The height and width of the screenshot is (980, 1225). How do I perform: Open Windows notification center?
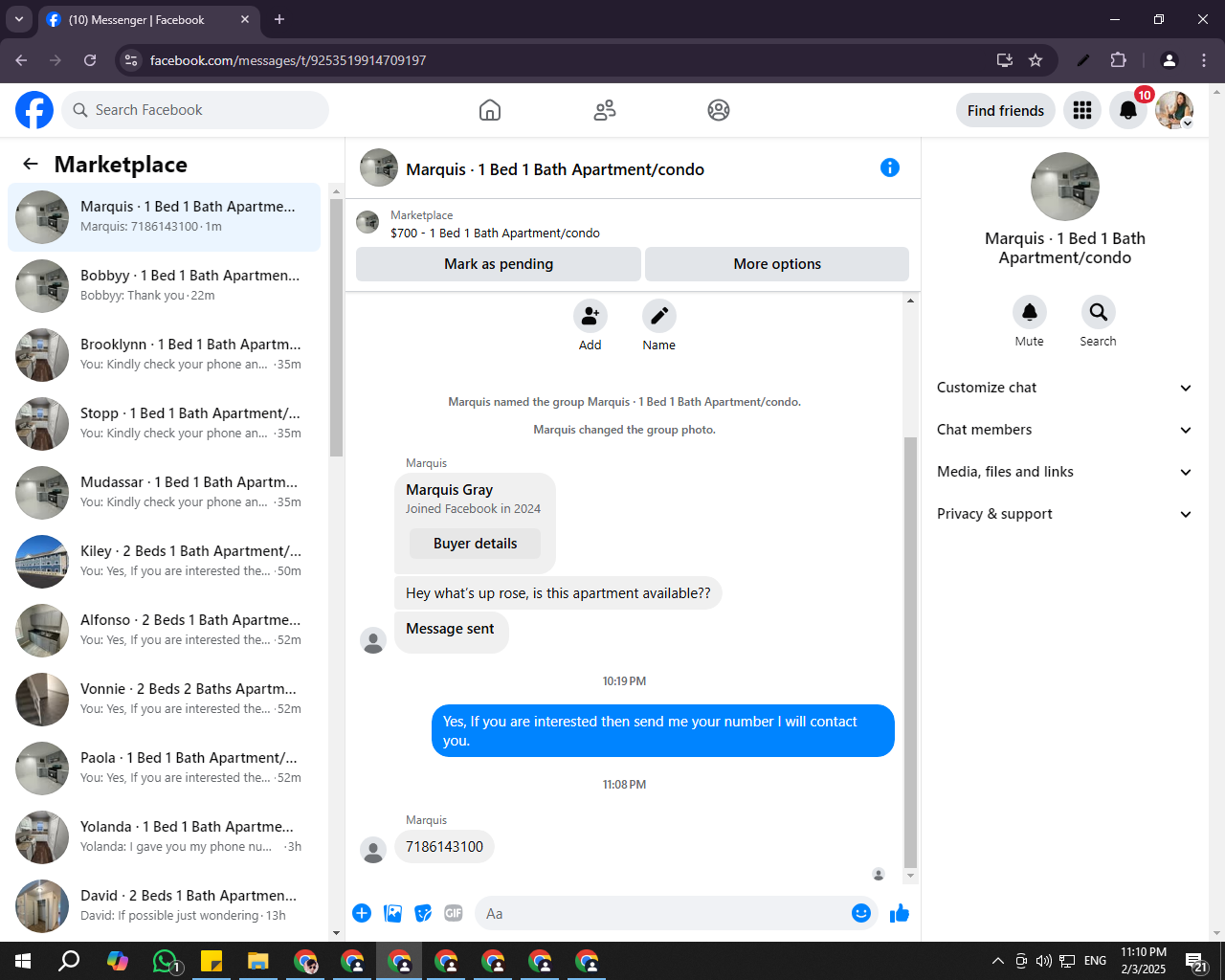1196,961
